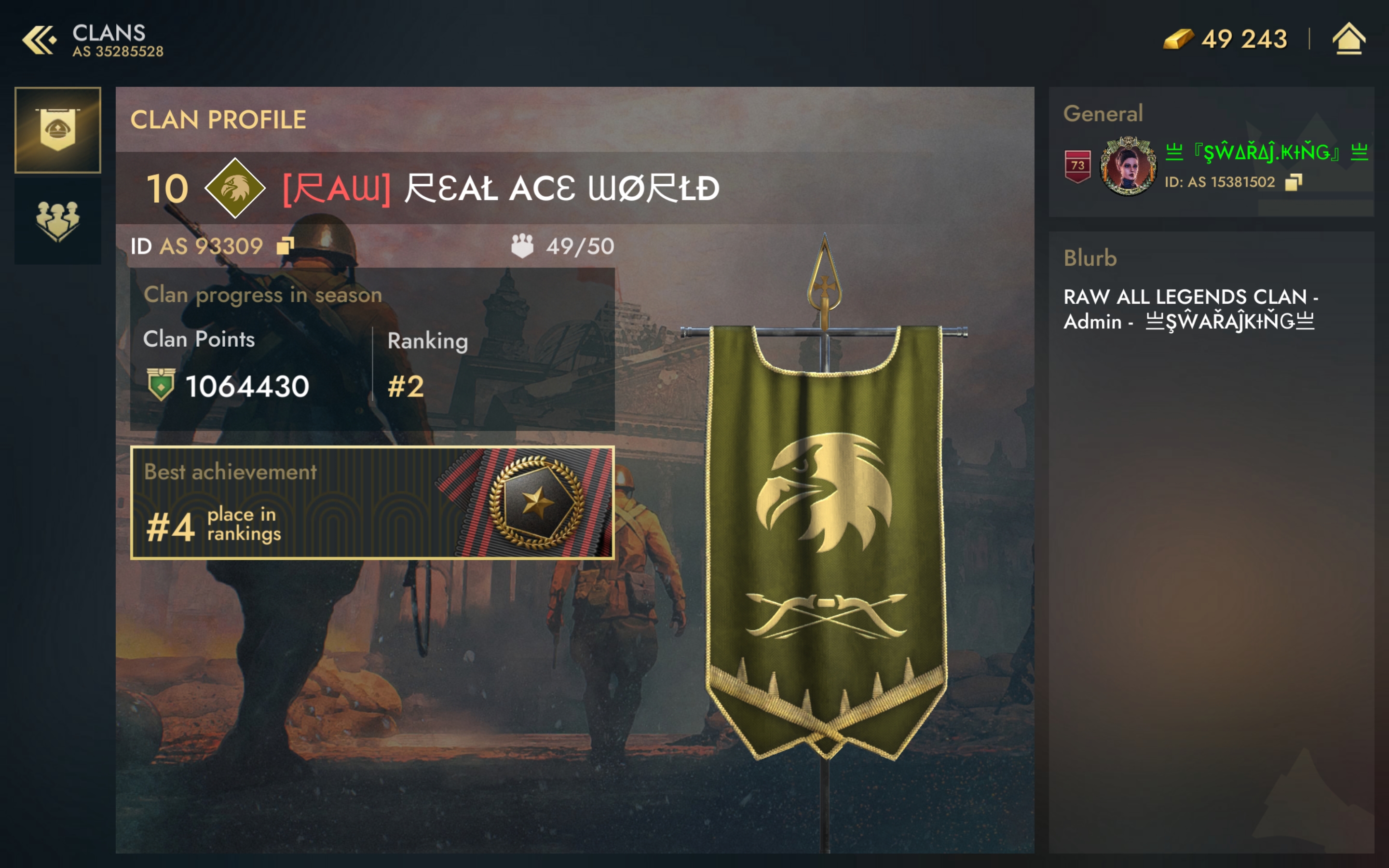Click the 49 243 gold balance
This screenshot has width=1389, height=868.
[1244, 39]
